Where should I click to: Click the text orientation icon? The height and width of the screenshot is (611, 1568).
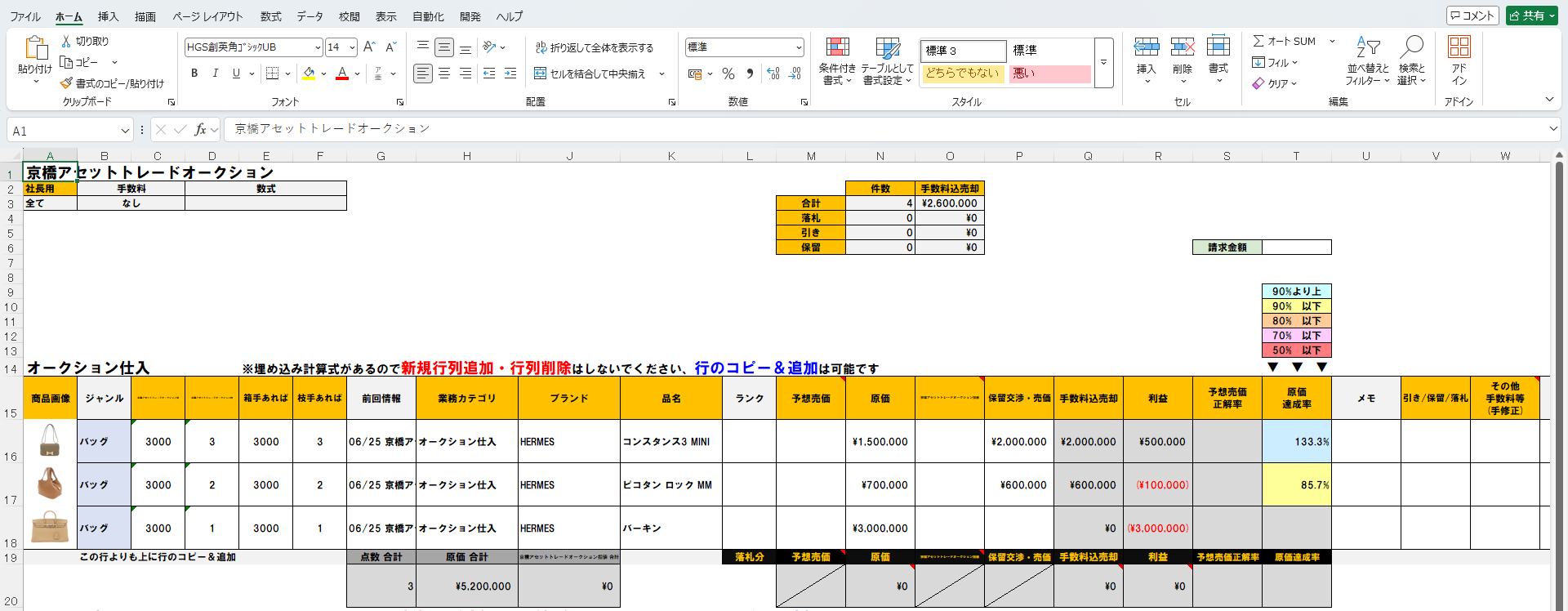(x=489, y=47)
